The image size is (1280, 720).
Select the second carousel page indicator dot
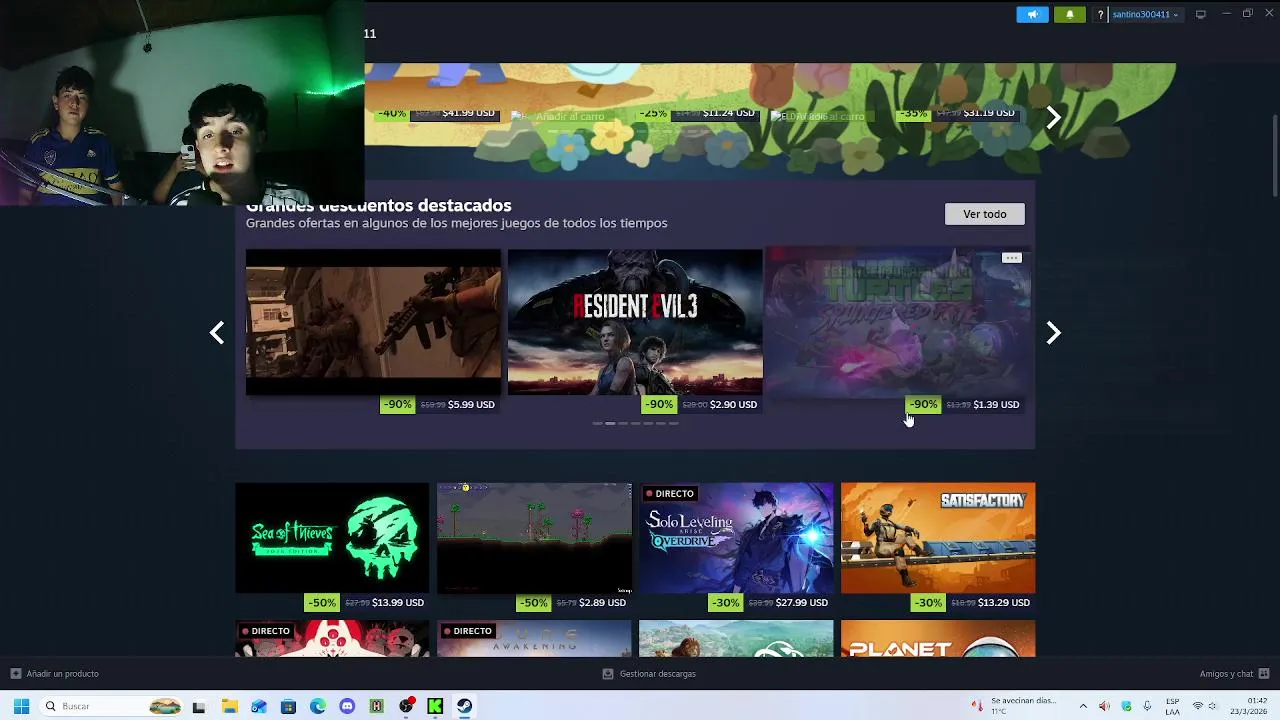point(610,424)
